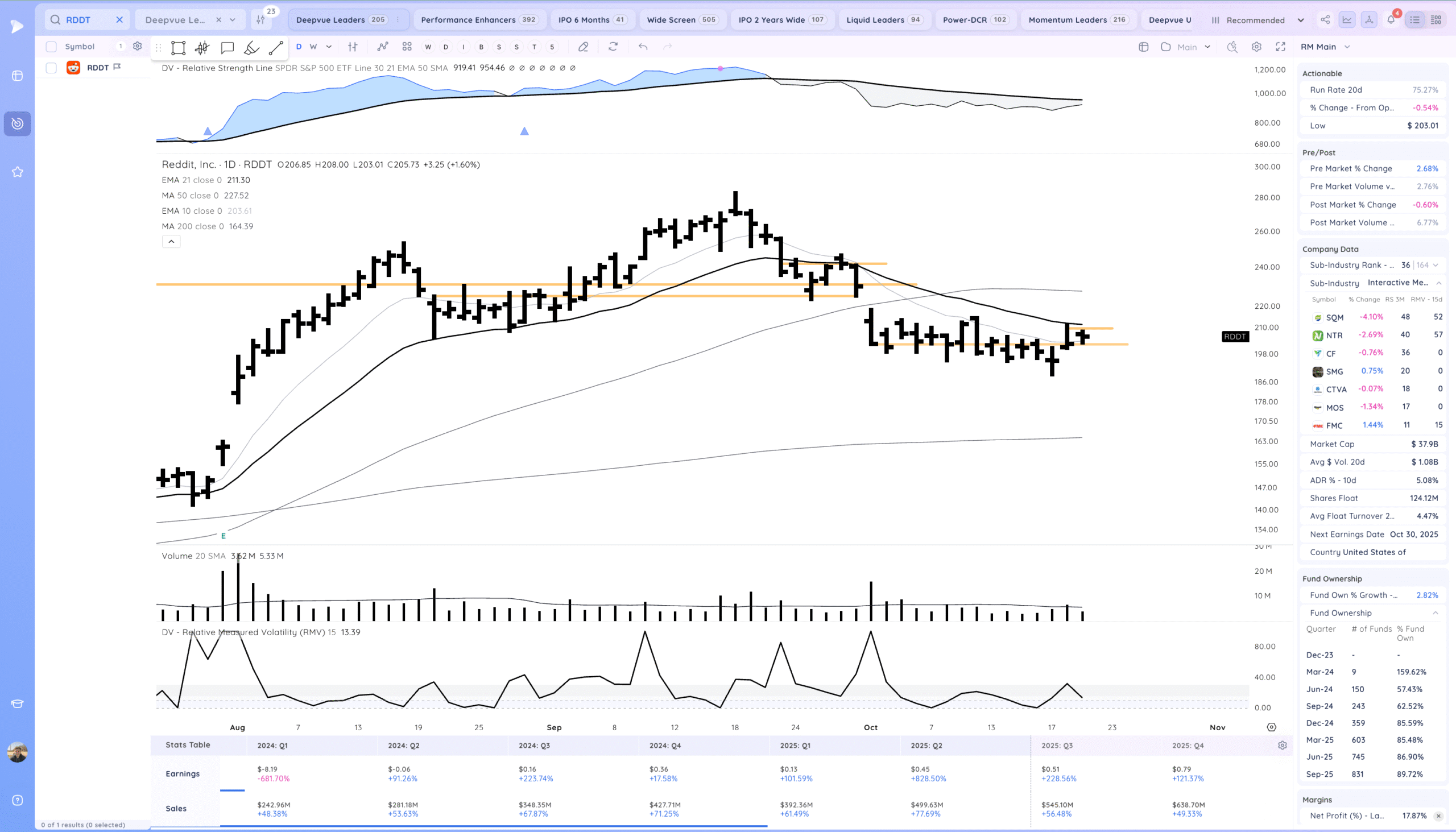Open the indicators icon in chart toolbar
Image resolution: width=1456 pixels, height=832 pixels.
click(382, 47)
